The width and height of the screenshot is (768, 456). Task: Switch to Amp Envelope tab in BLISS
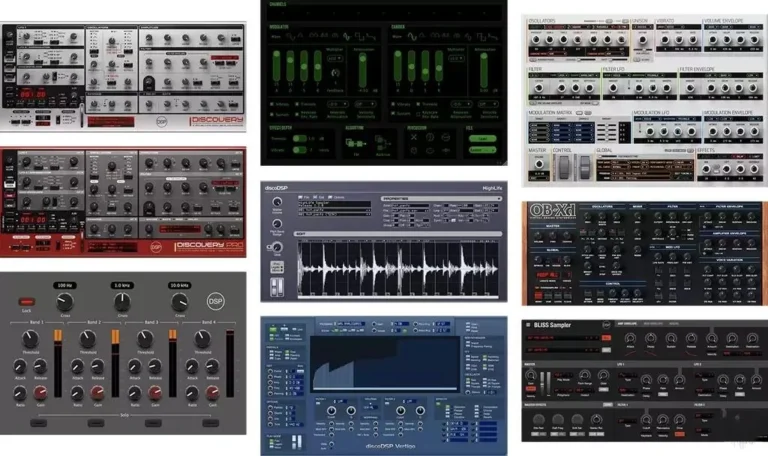pos(627,324)
